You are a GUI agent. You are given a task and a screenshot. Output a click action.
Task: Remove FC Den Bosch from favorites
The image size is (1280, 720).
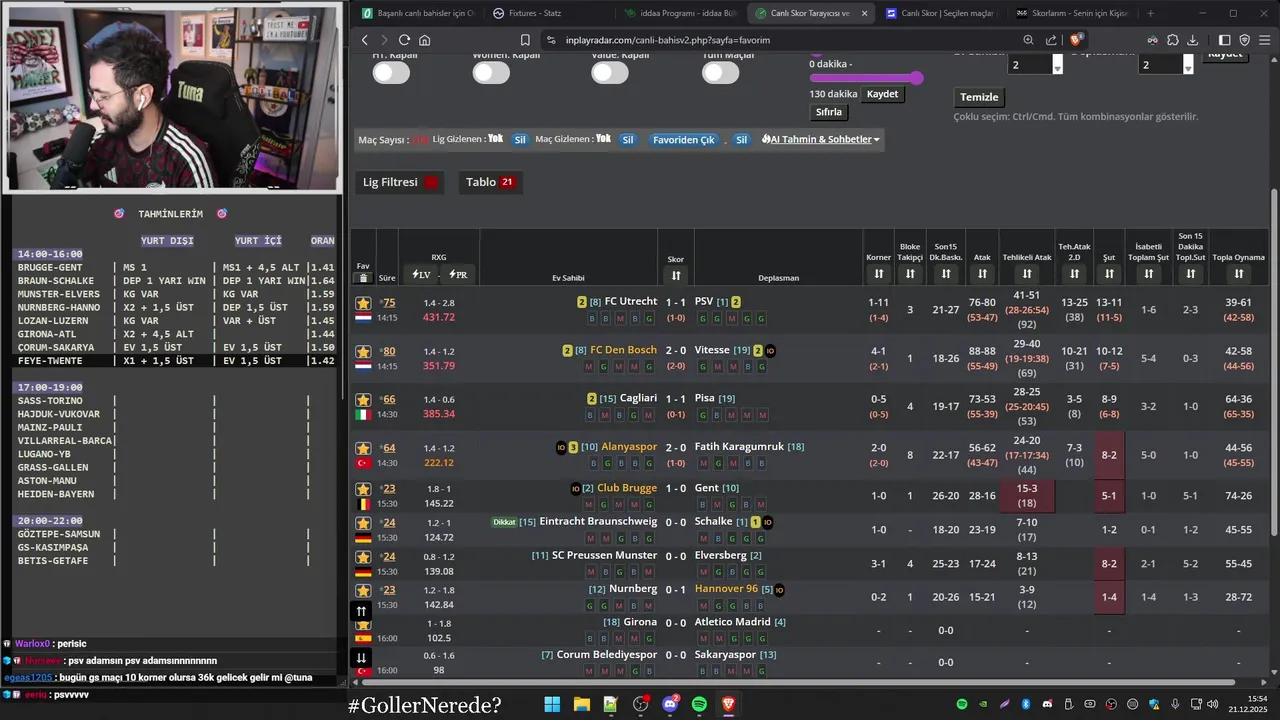pyautogui.click(x=363, y=352)
